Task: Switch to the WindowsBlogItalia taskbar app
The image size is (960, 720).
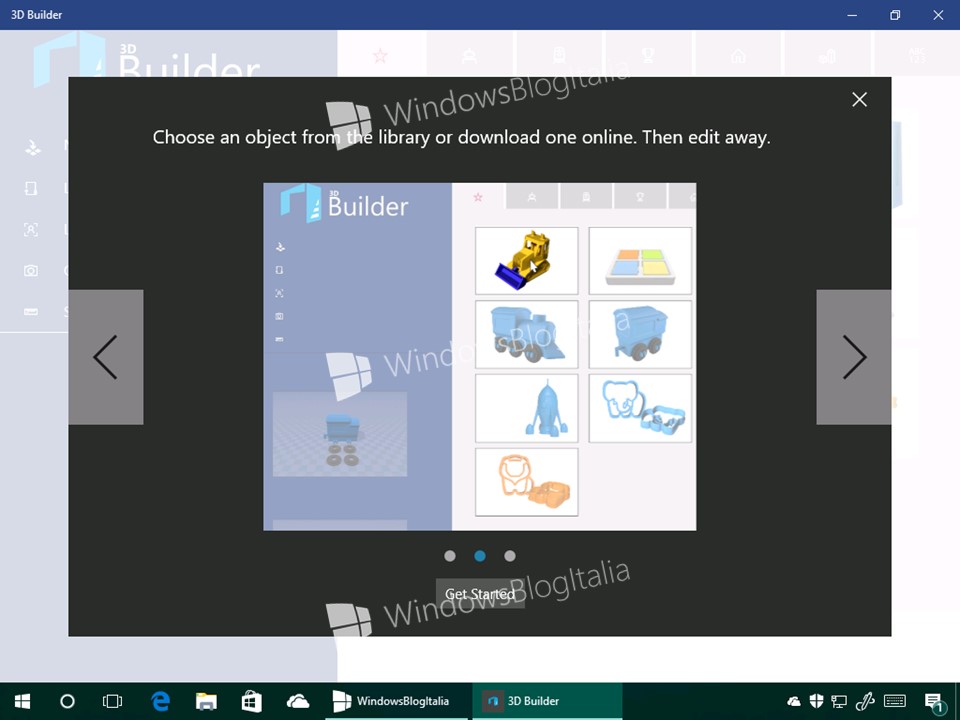Action: click(x=396, y=701)
